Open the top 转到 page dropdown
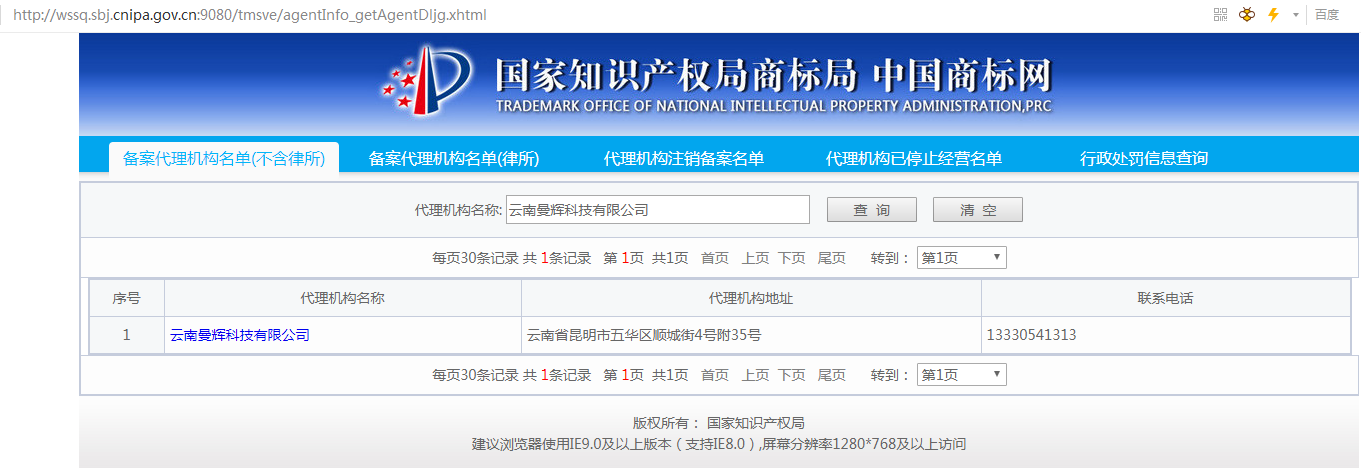 pyautogui.click(x=962, y=258)
